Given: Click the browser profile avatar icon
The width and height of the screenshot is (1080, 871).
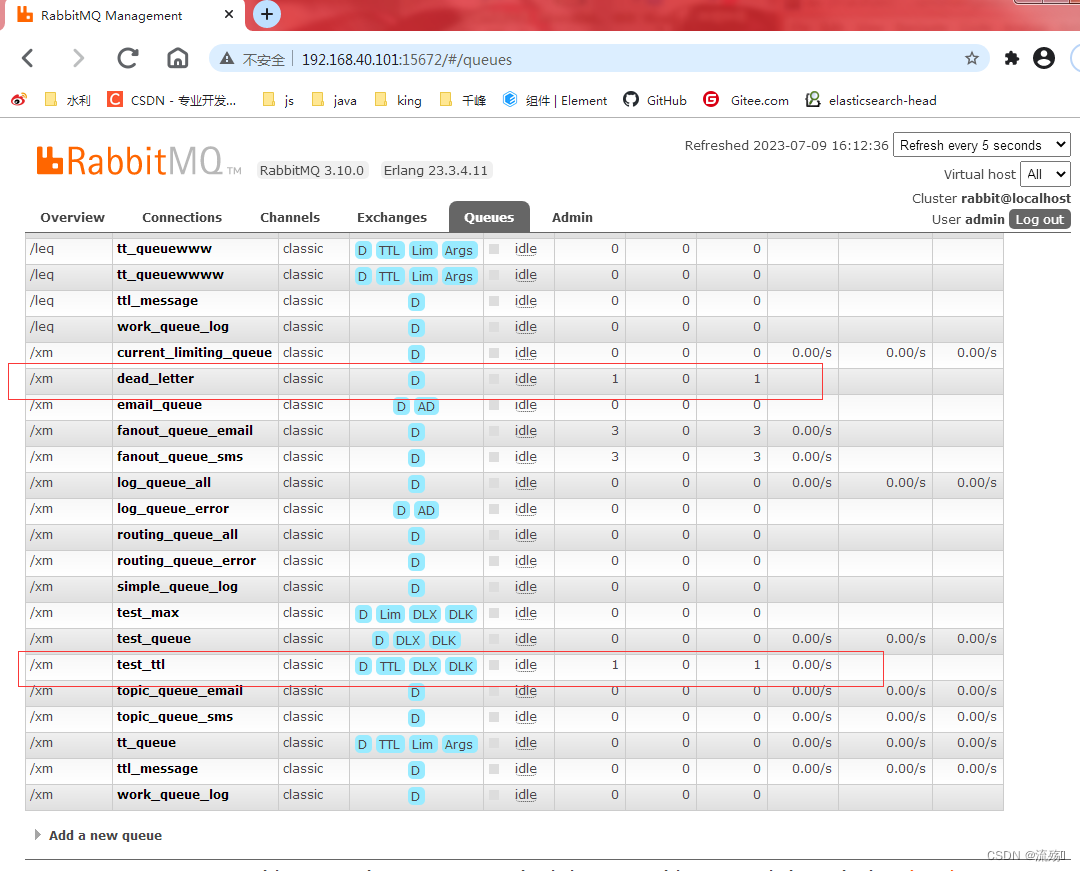Looking at the screenshot, I should [x=1044, y=59].
